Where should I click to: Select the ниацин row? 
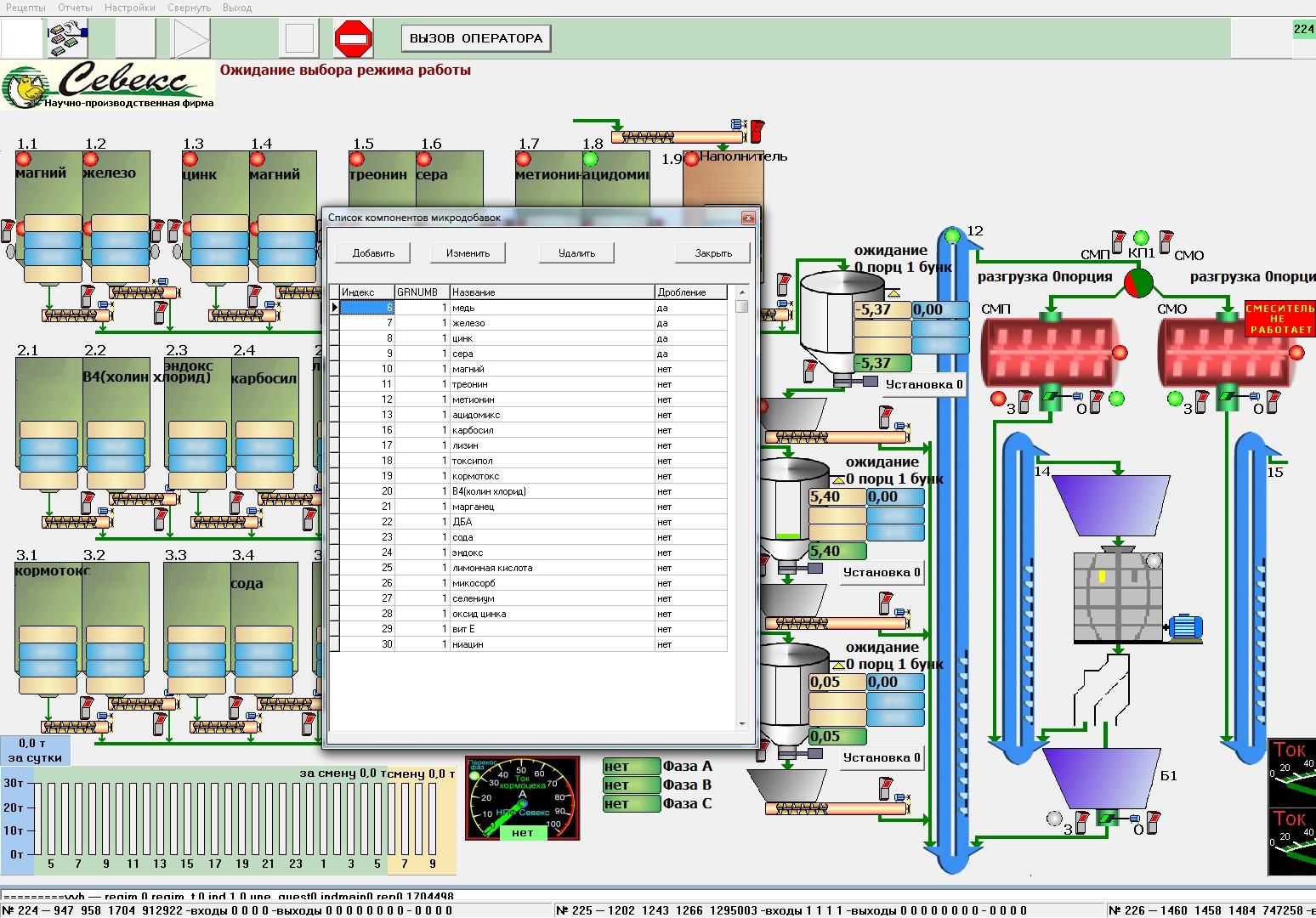[x=533, y=644]
